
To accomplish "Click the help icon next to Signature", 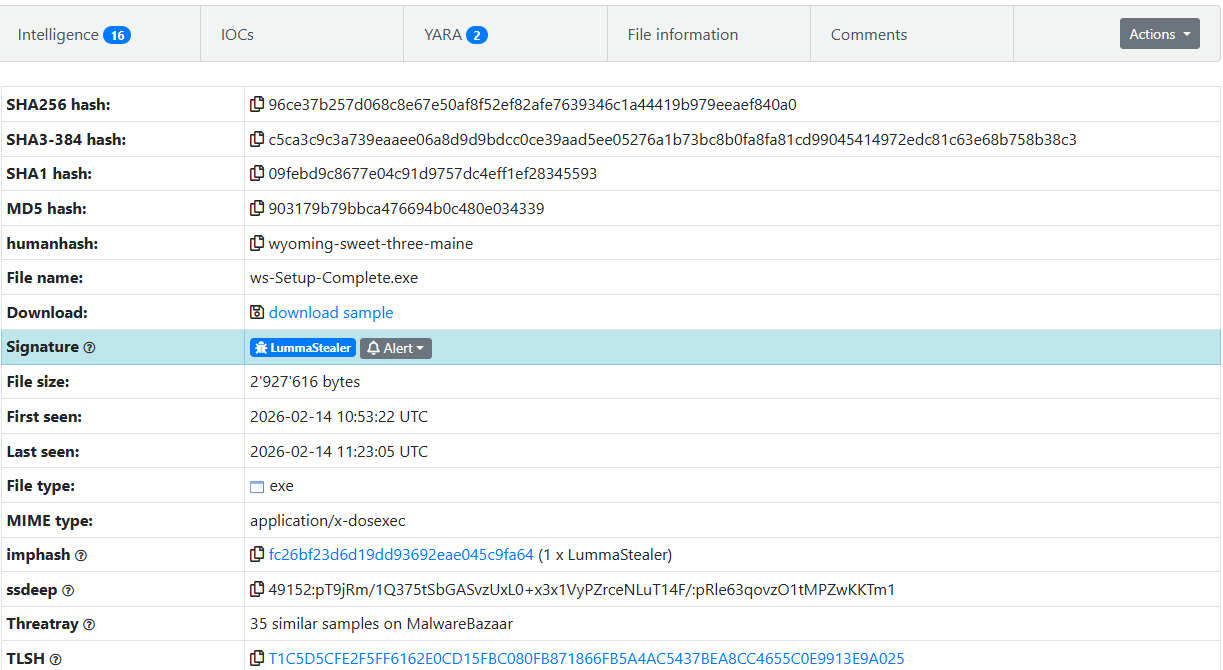I will [89, 348].
